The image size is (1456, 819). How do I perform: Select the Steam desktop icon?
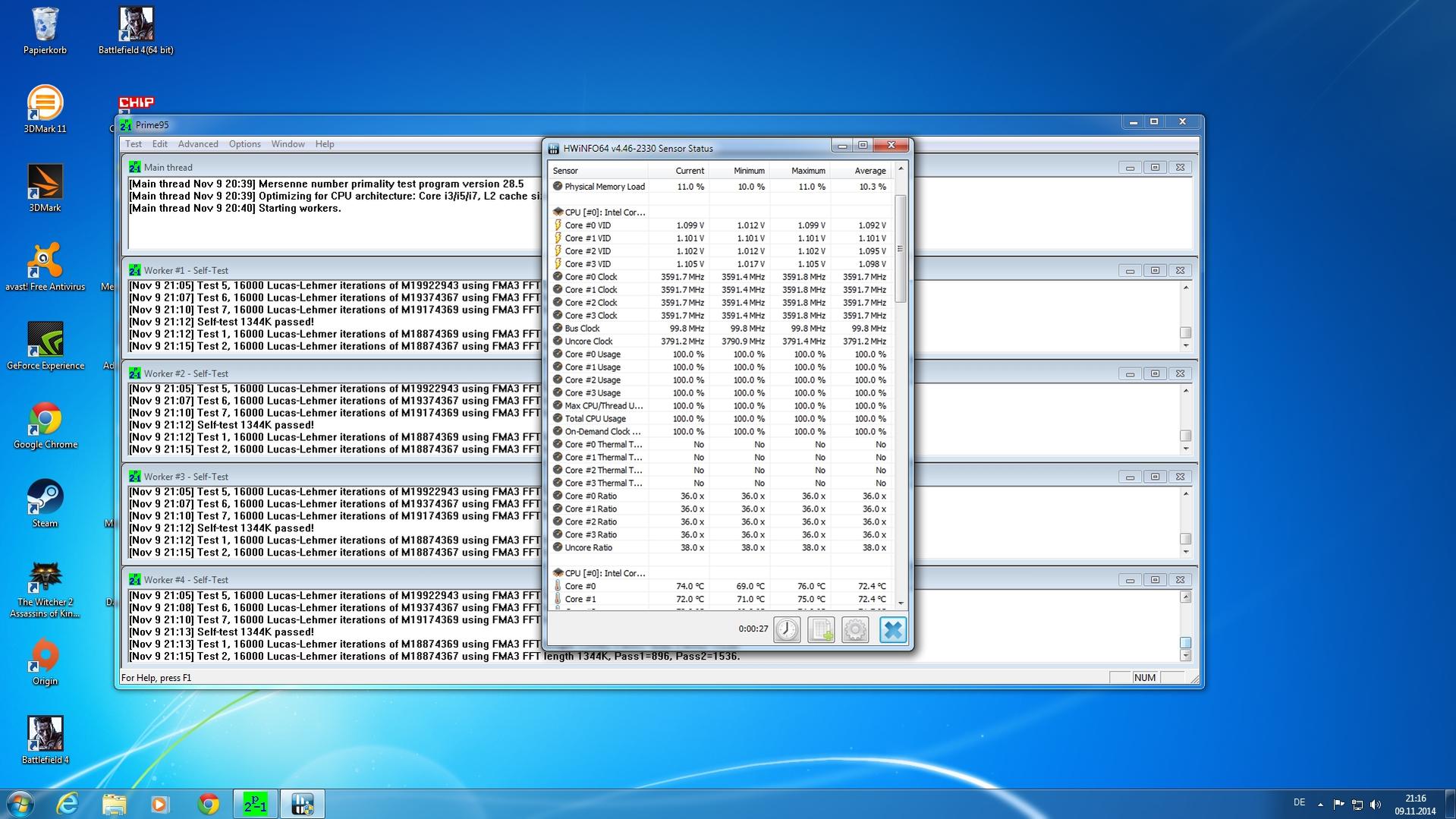pyautogui.click(x=45, y=505)
